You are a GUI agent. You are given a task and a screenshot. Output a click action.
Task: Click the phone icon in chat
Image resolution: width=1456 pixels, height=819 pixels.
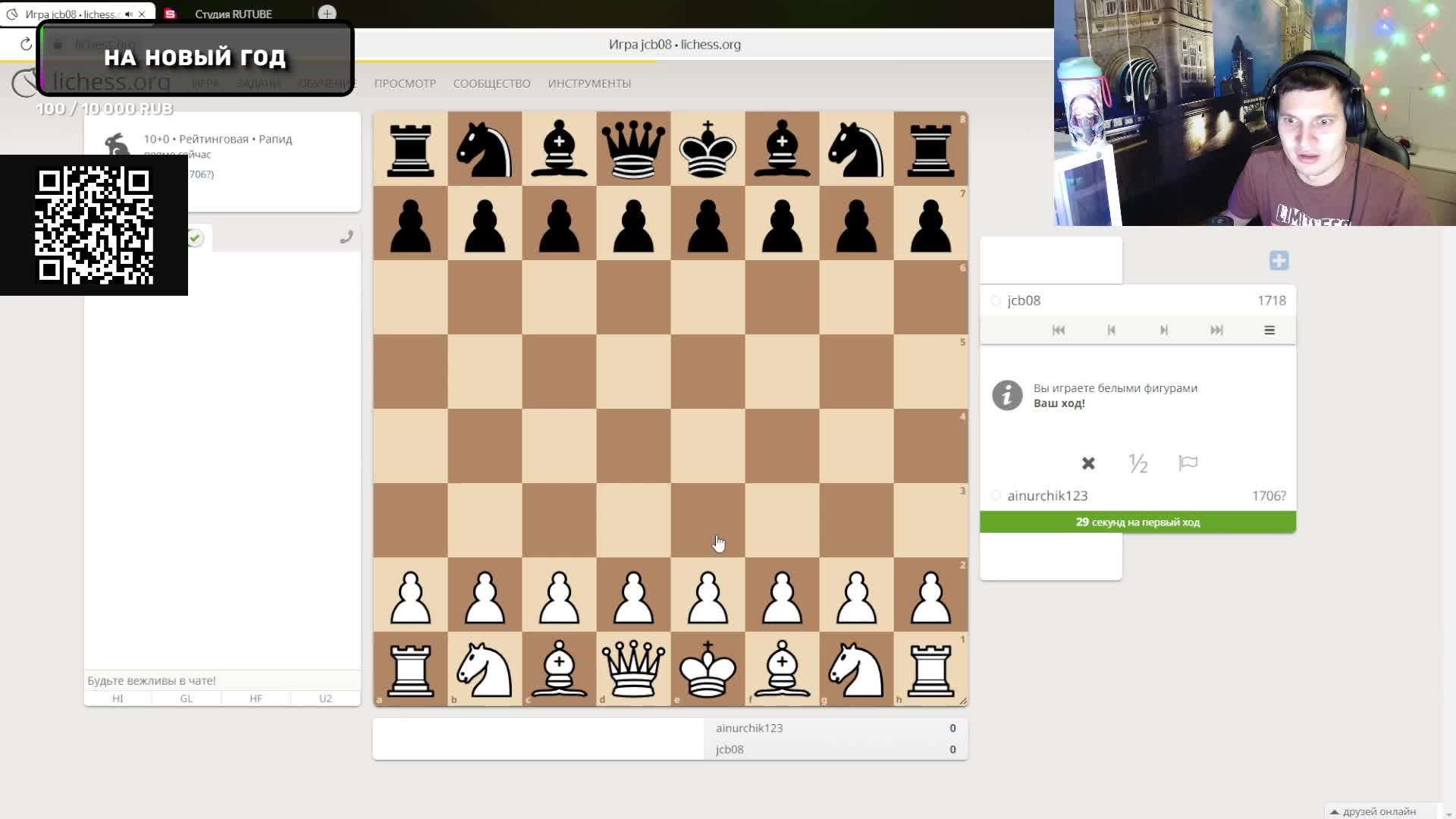tap(346, 238)
